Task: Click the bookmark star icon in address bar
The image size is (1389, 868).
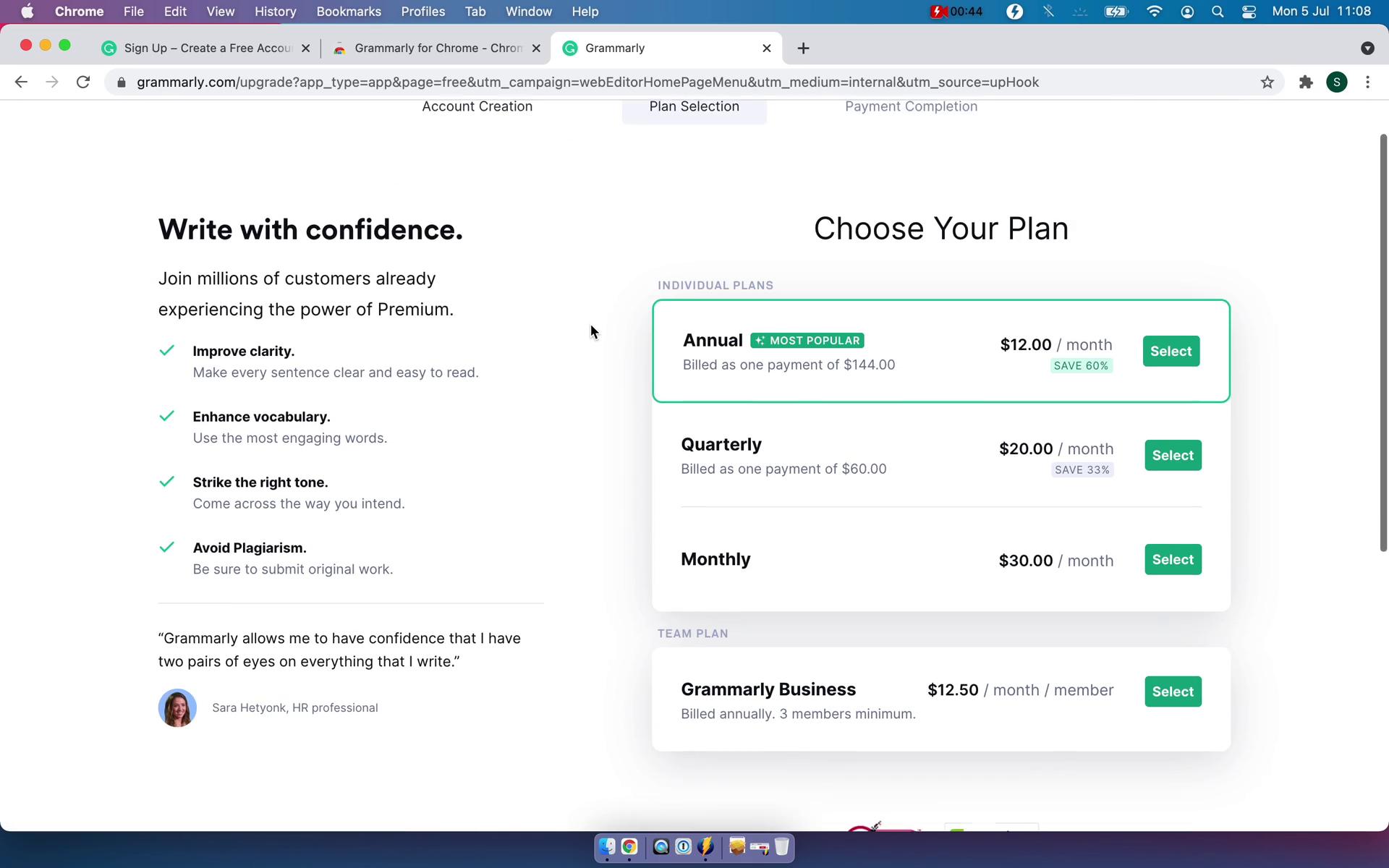Action: (x=1268, y=81)
